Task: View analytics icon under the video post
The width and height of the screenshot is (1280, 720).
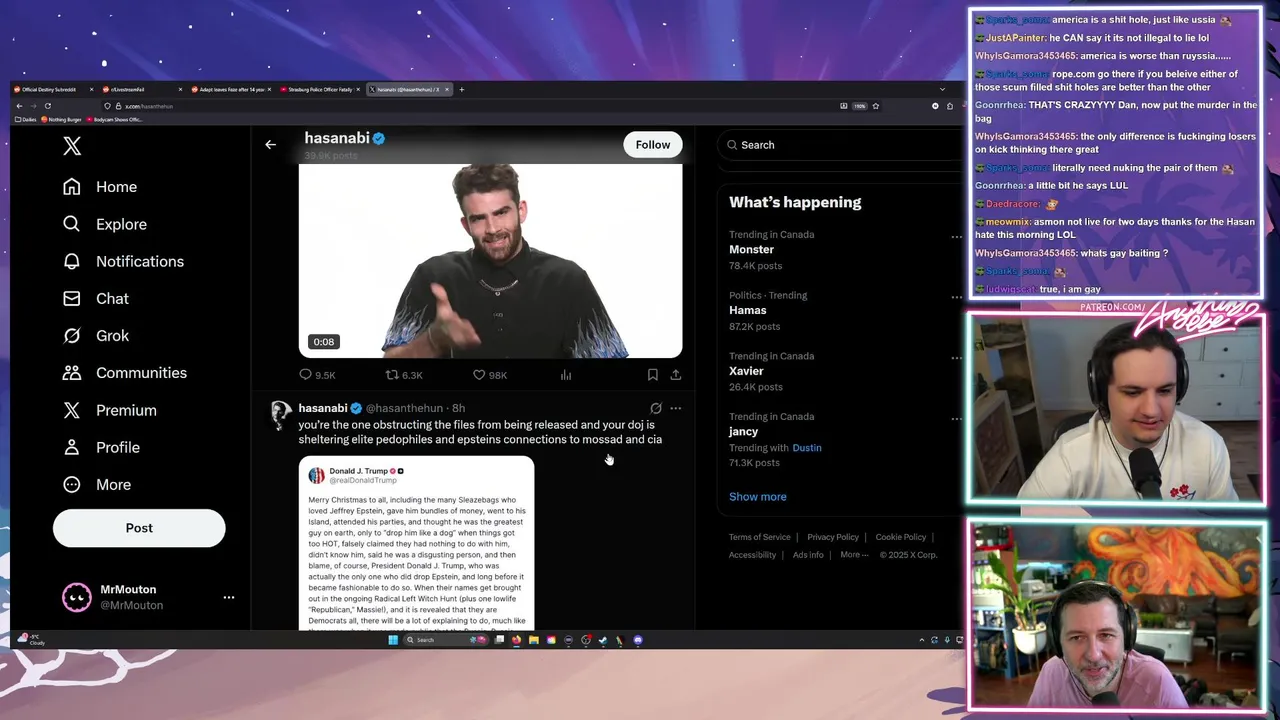Action: (x=566, y=375)
